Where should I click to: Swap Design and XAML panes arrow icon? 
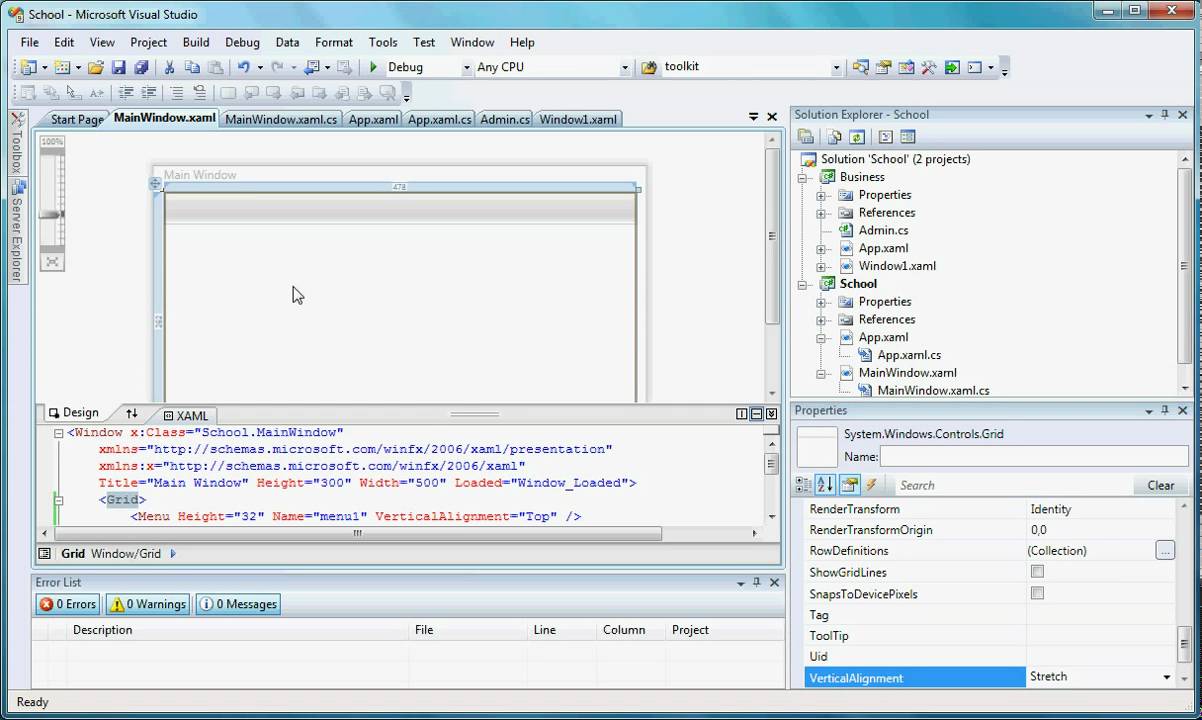click(x=132, y=413)
